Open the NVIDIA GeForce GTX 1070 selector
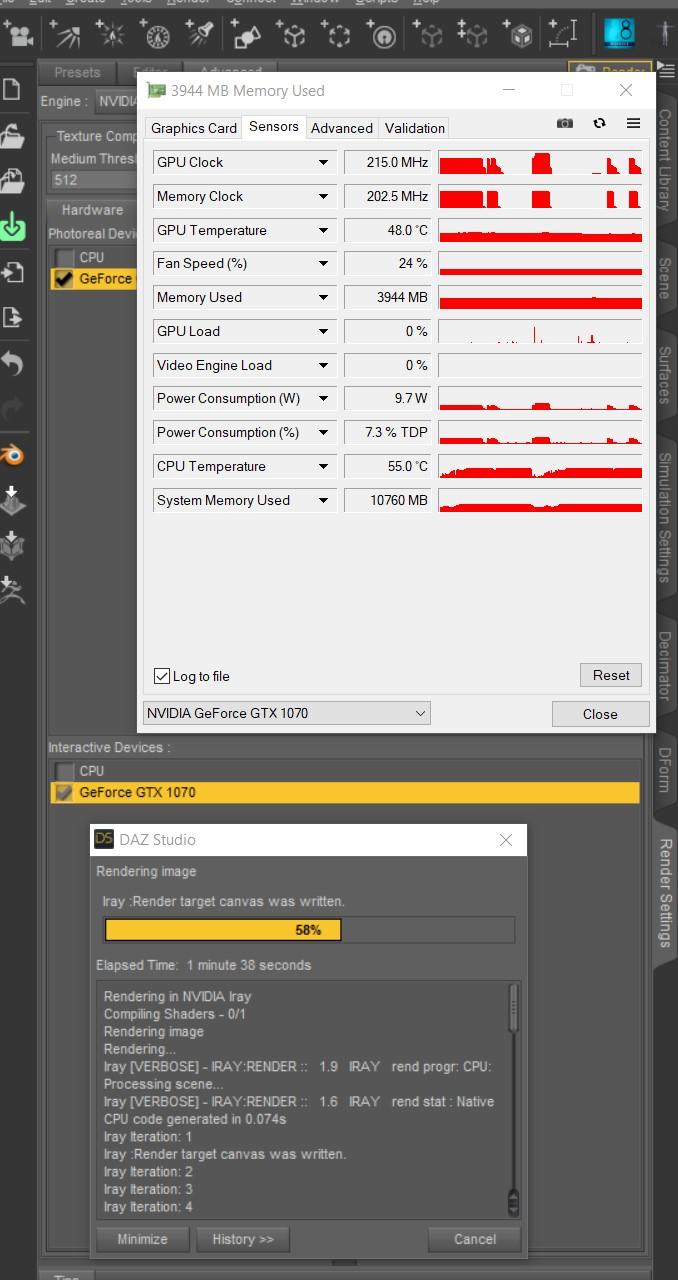The width and height of the screenshot is (678, 1280). pyautogui.click(x=287, y=713)
